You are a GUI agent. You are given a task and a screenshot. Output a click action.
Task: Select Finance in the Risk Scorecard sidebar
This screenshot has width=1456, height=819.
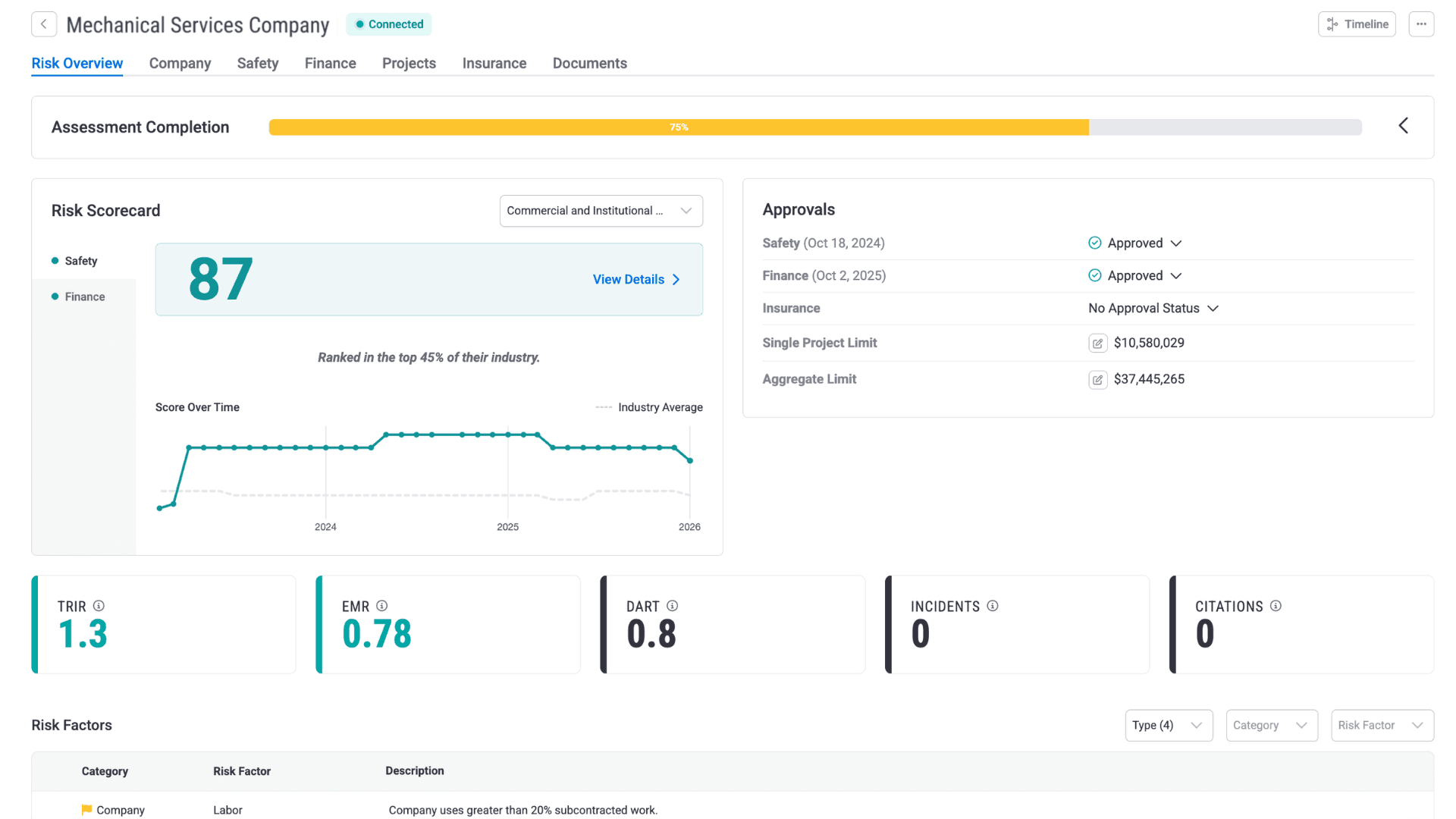(84, 297)
